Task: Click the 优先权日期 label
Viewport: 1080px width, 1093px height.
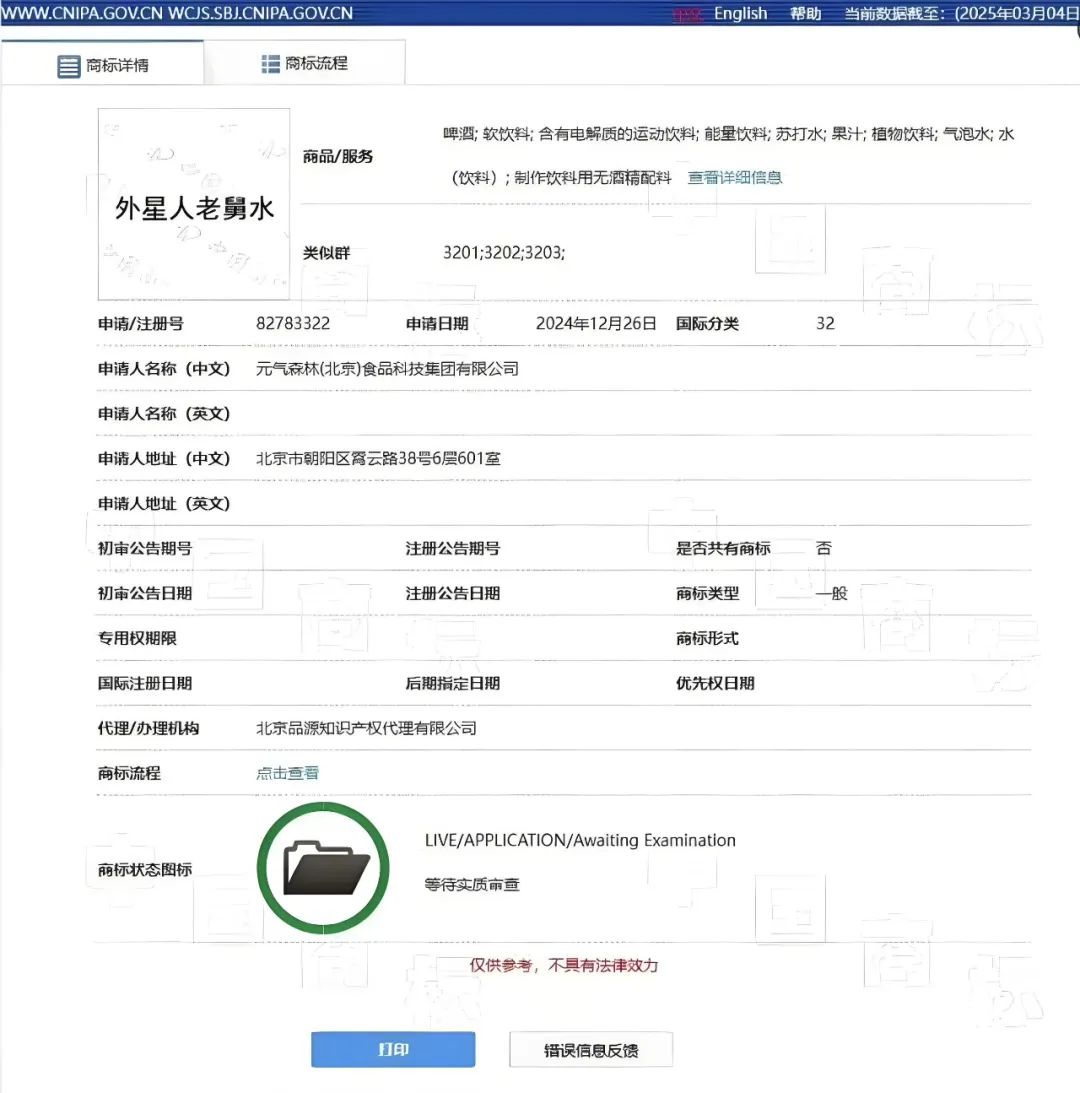Action: pos(715,683)
